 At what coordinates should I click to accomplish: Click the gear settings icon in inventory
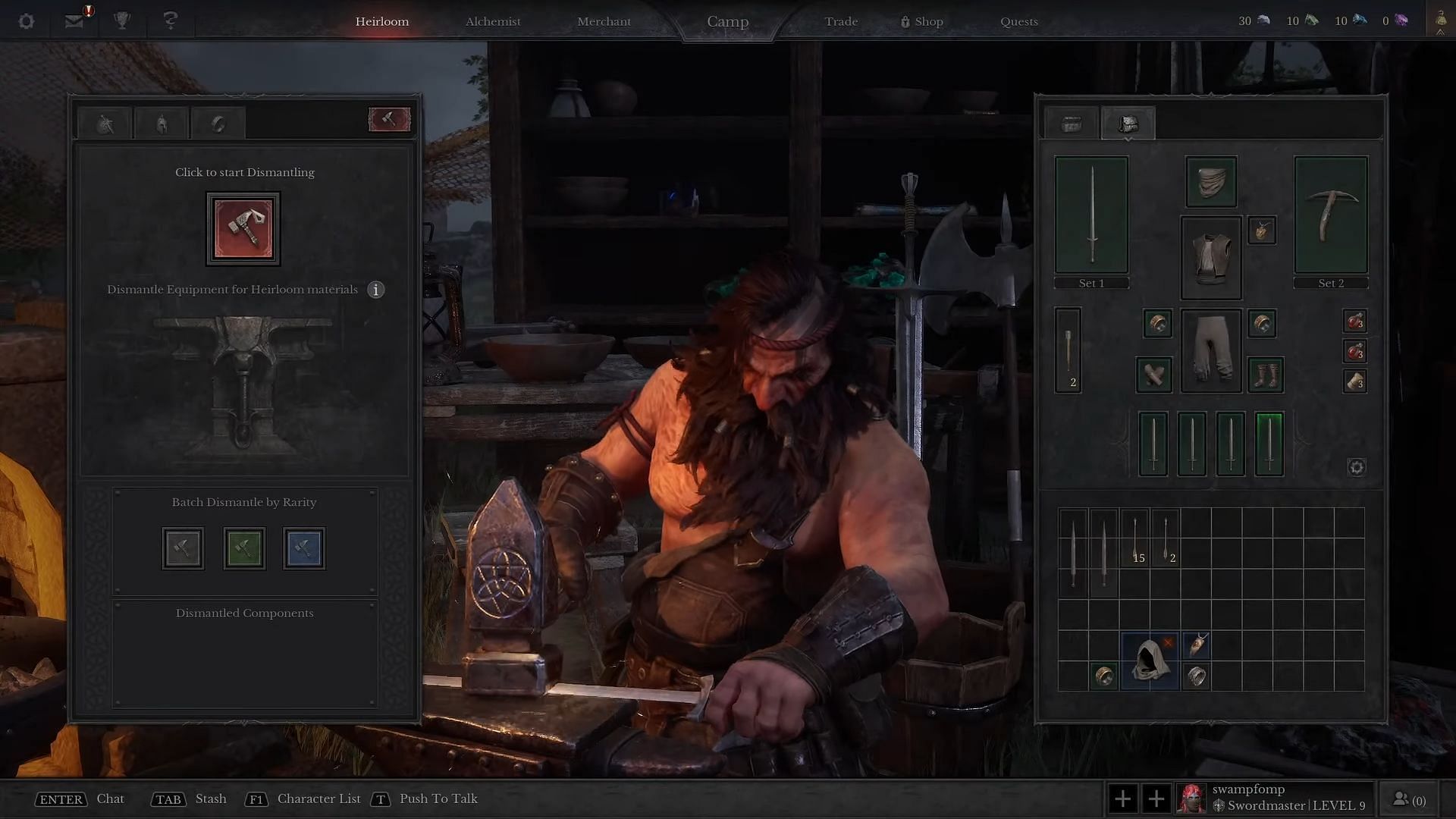[1356, 467]
